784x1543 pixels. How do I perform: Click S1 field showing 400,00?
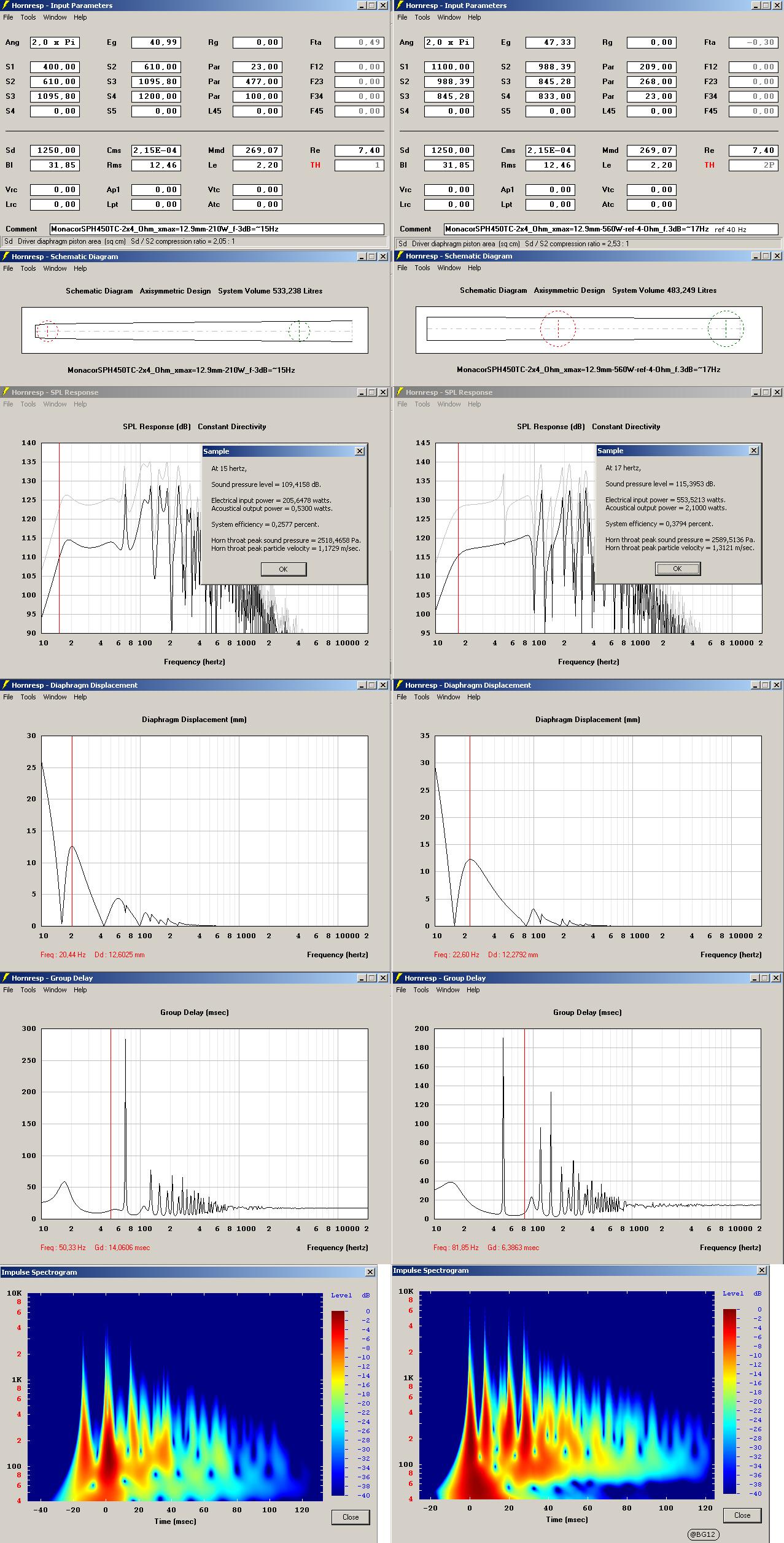(x=55, y=67)
